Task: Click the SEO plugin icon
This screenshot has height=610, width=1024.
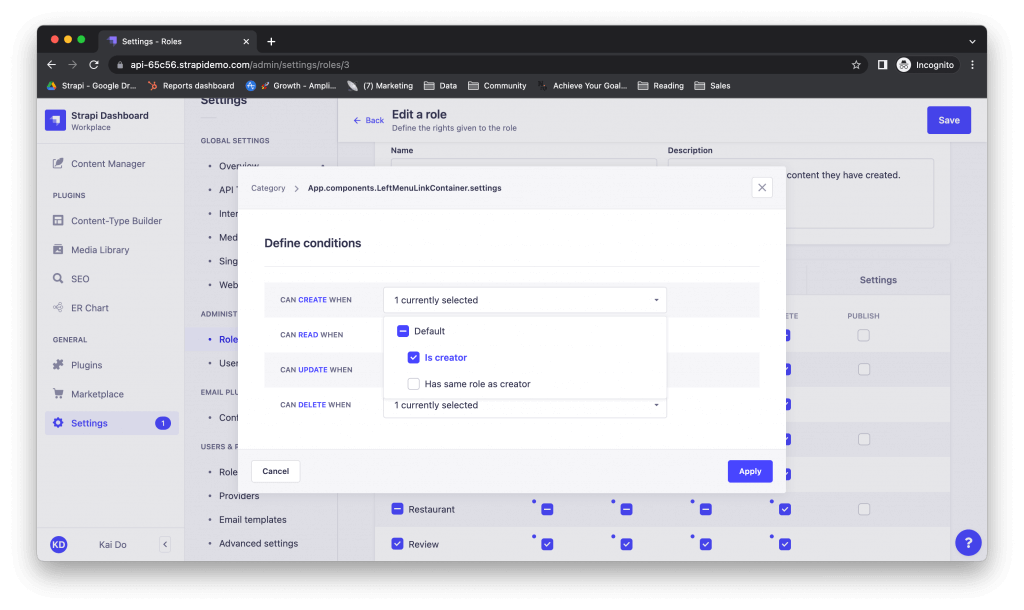Action: (x=60, y=278)
